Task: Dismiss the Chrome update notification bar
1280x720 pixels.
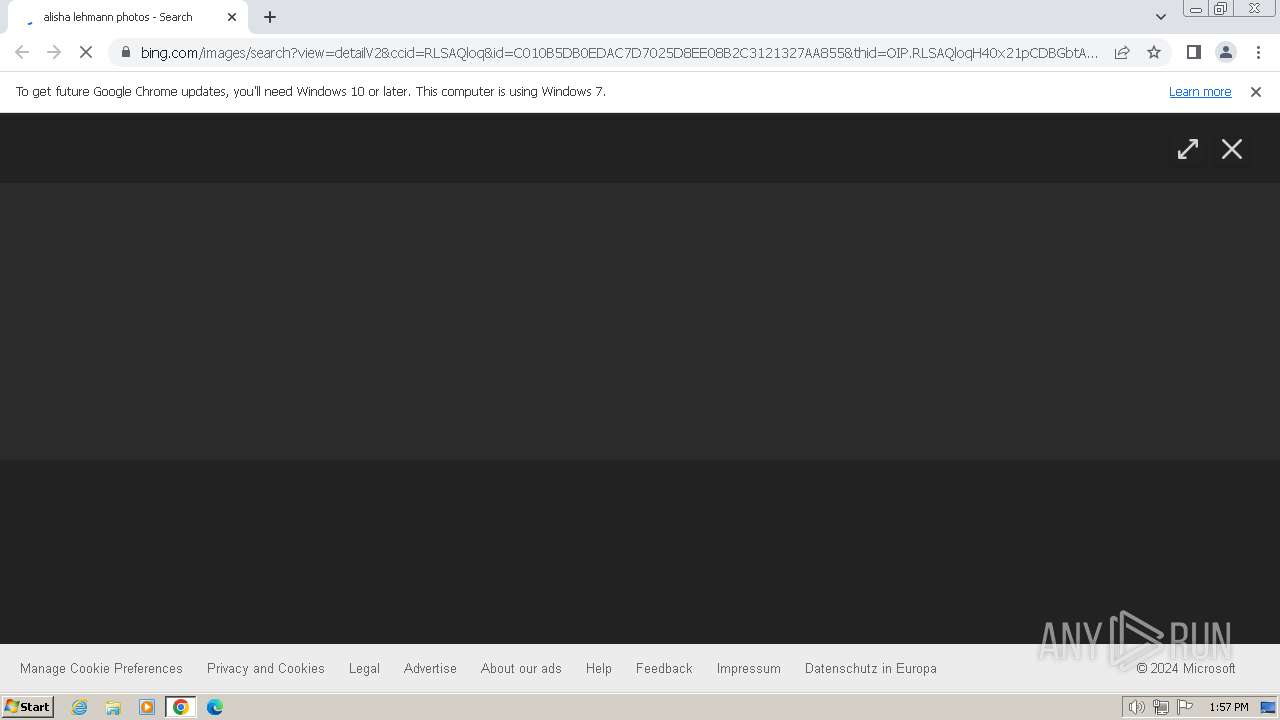Action: (1256, 91)
